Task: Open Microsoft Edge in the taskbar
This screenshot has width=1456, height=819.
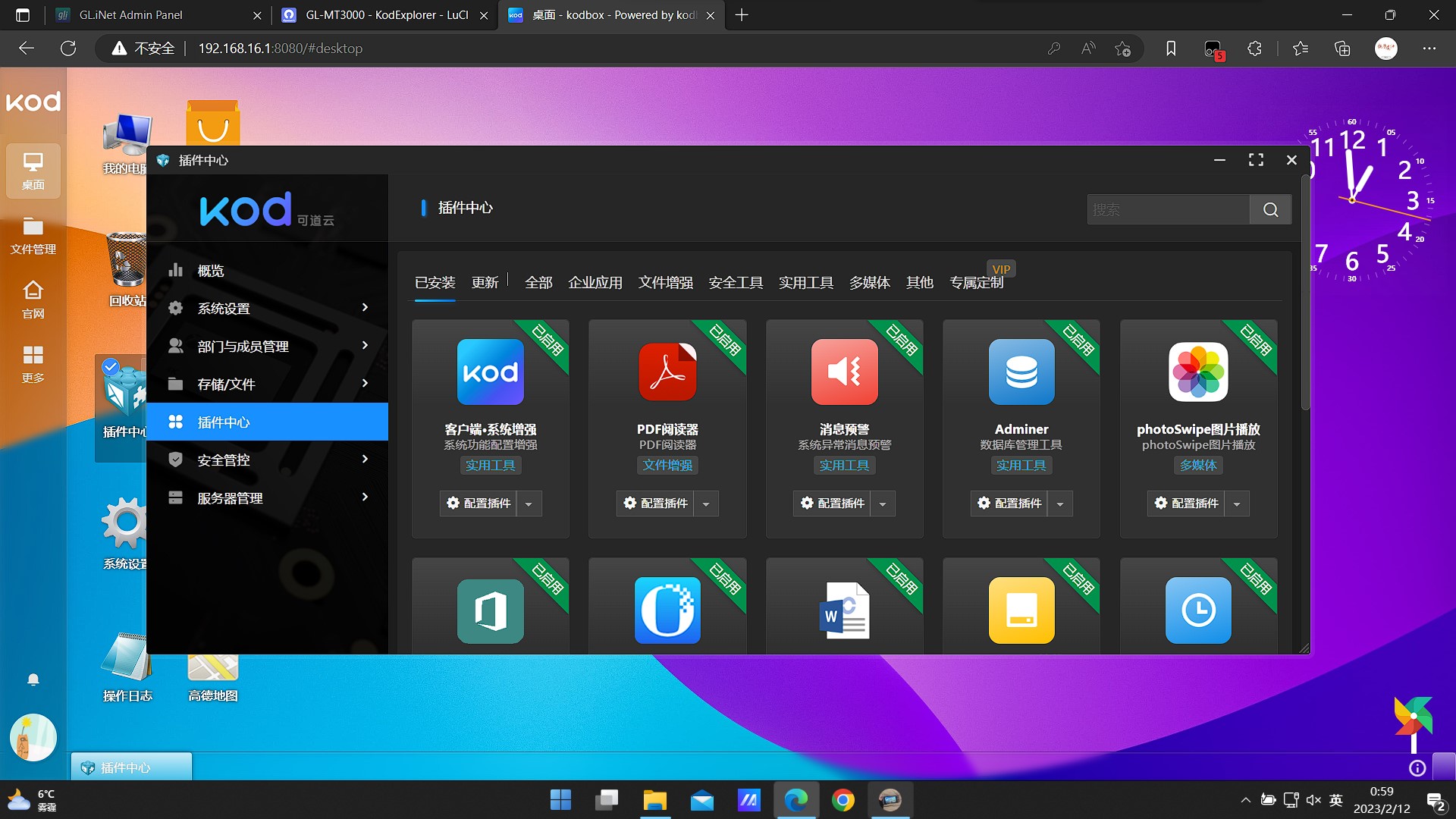Action: [x=795, y=800]
